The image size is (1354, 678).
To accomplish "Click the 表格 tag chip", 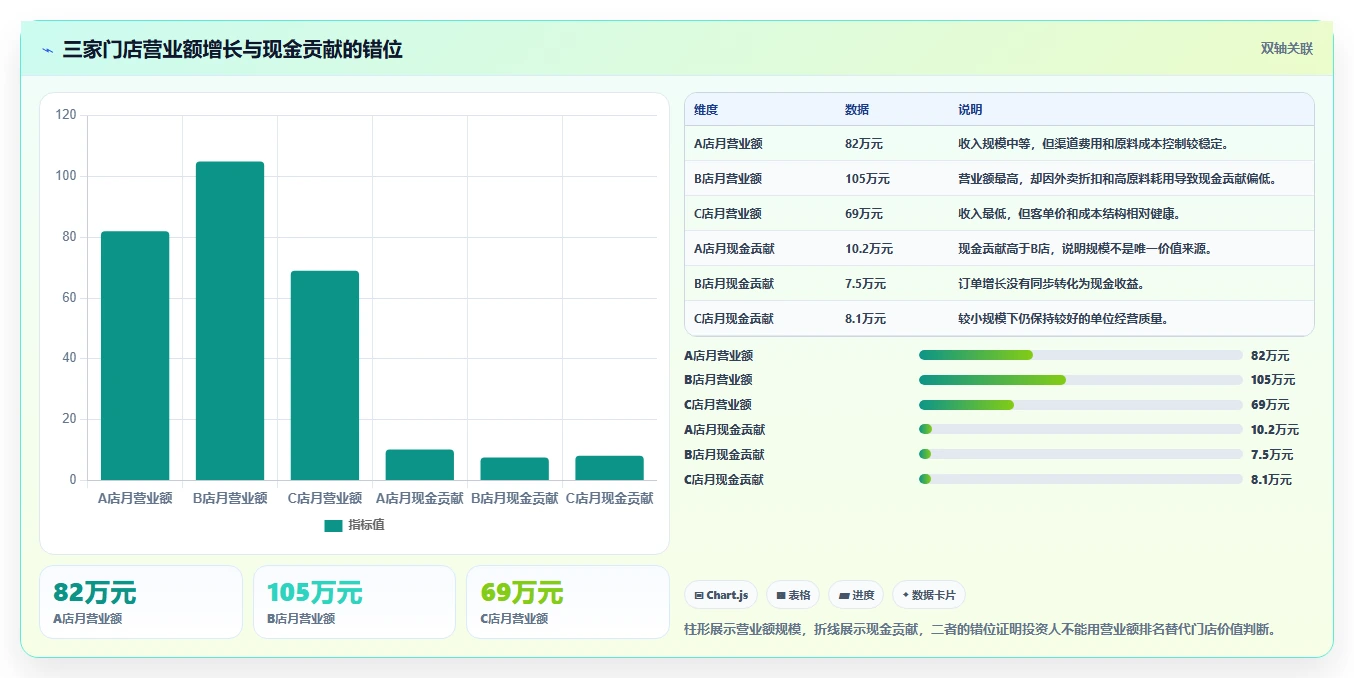I will click(x=793, y=595).
